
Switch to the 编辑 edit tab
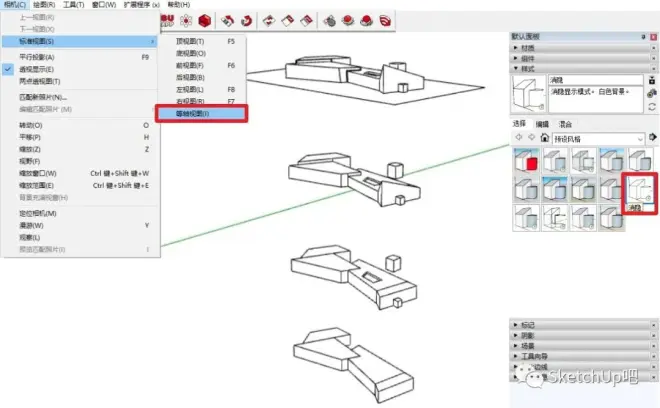pos(542,124)
